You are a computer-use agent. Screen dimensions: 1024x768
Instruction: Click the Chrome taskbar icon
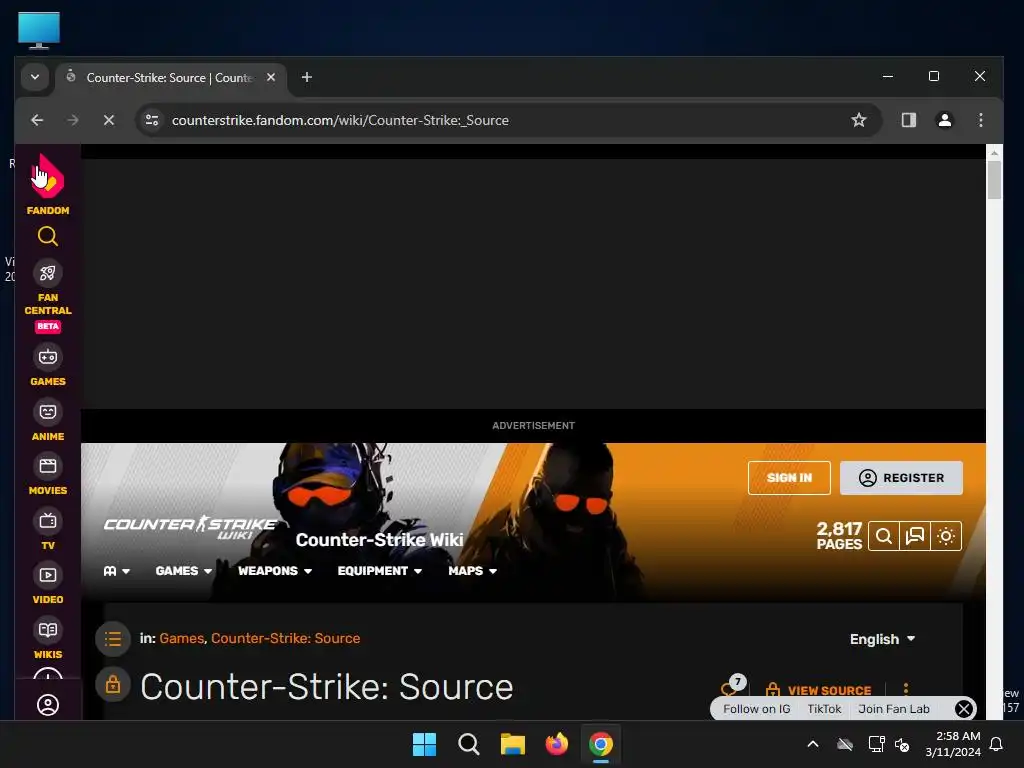click(x=601, y=744)
